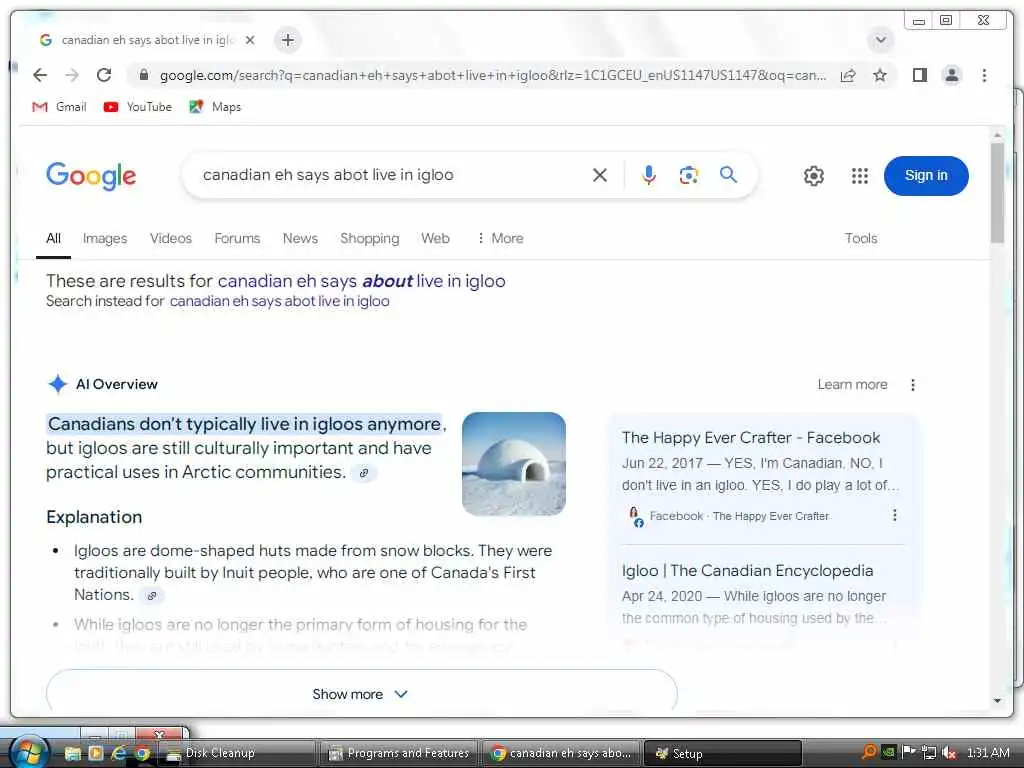Click the page vertical scrollbar thumb
Image resolution: width=1024 pixels, height=768 pixels.
[997, 193]
